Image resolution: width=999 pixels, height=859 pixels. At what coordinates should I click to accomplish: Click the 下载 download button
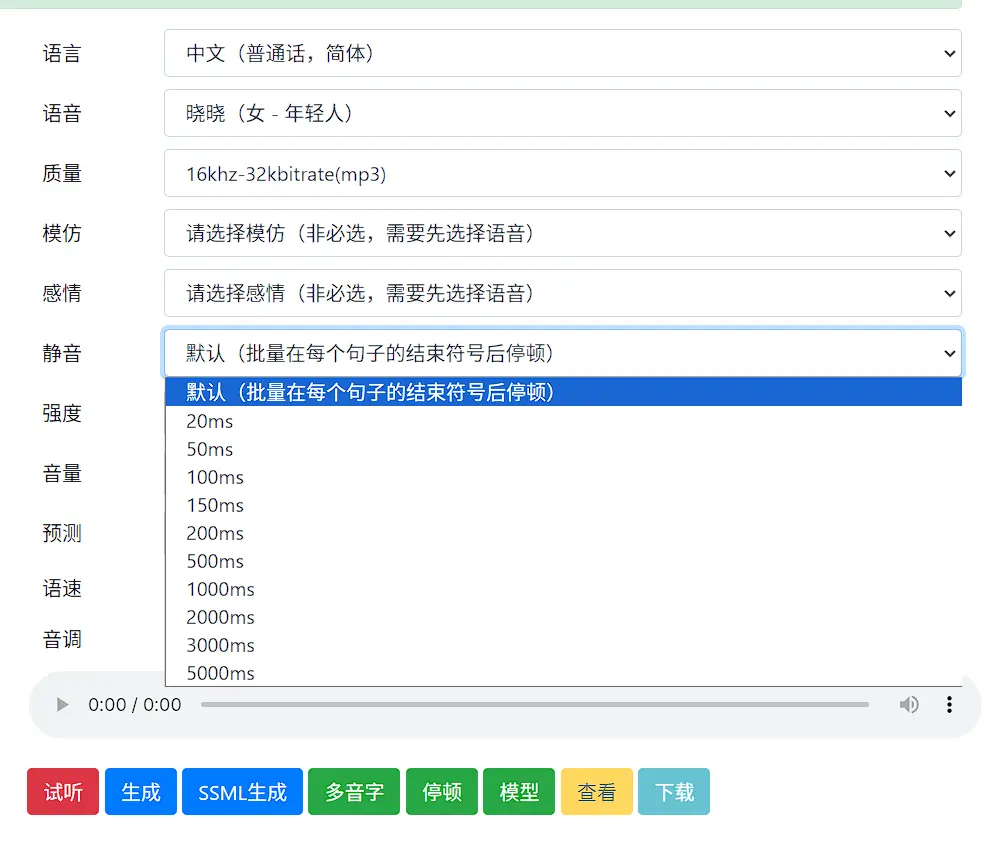tap(674, 792)
